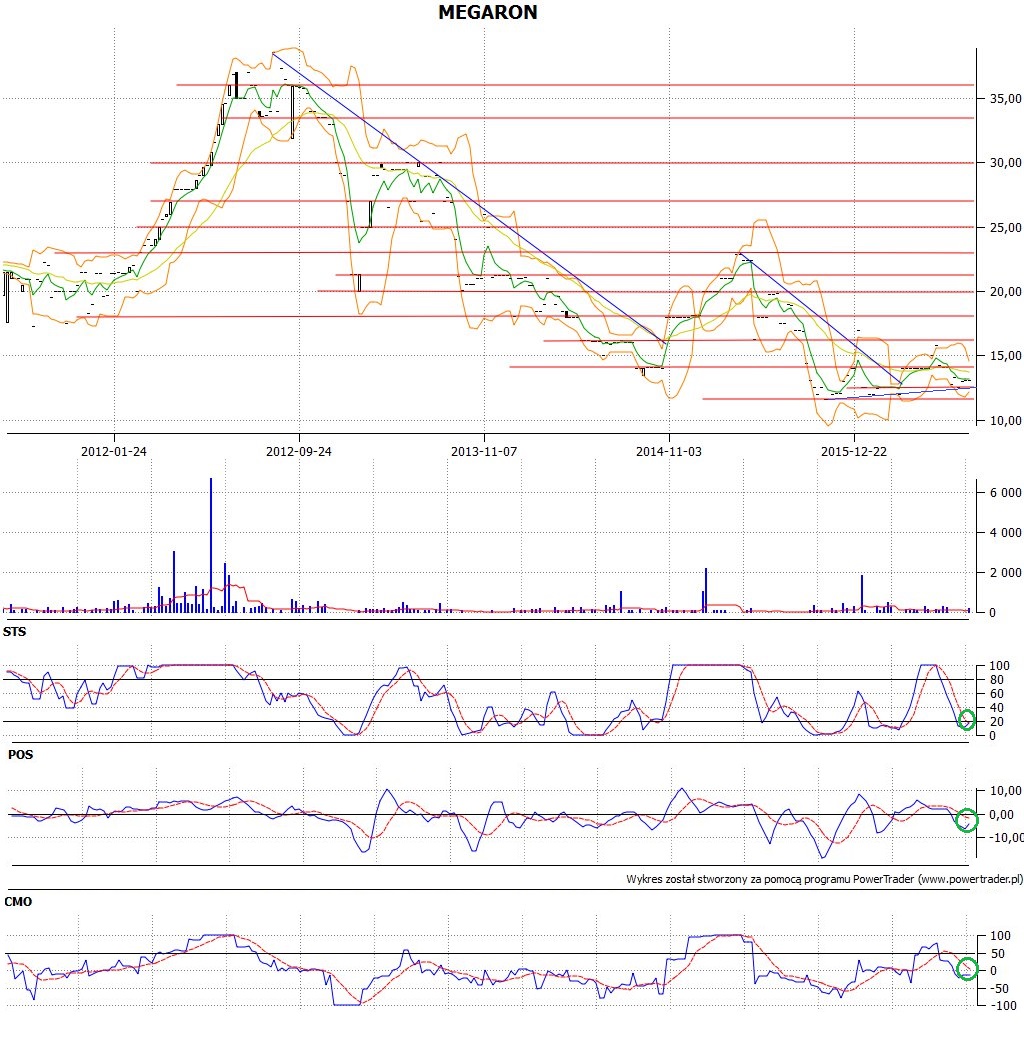
Task: Select the 2013-11-07 date label
Action: tap(484, 452)
